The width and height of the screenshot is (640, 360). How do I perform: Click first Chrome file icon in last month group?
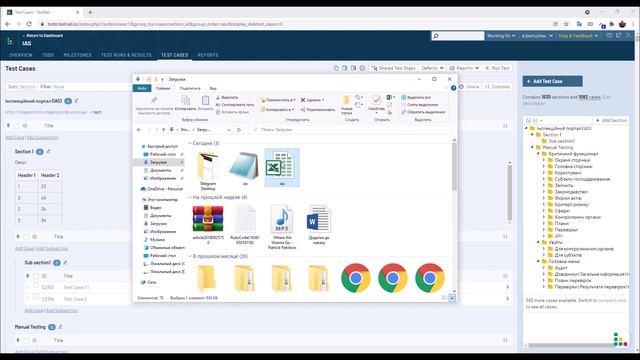coord(356,278)
